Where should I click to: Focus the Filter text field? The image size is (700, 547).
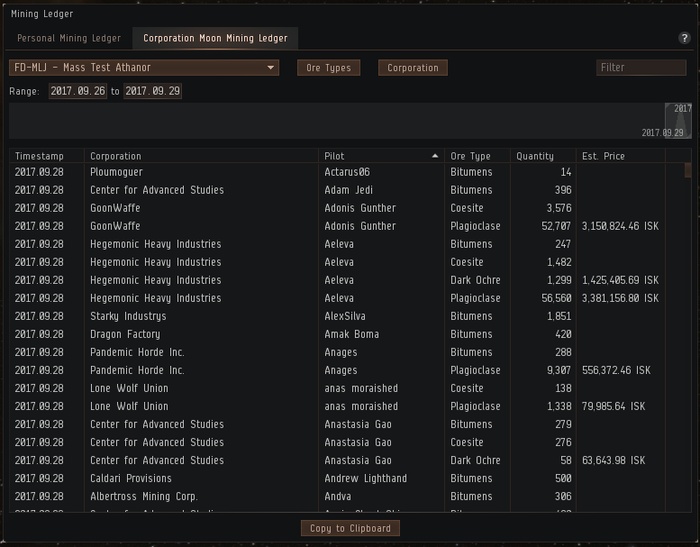click(x=641, y=67)
